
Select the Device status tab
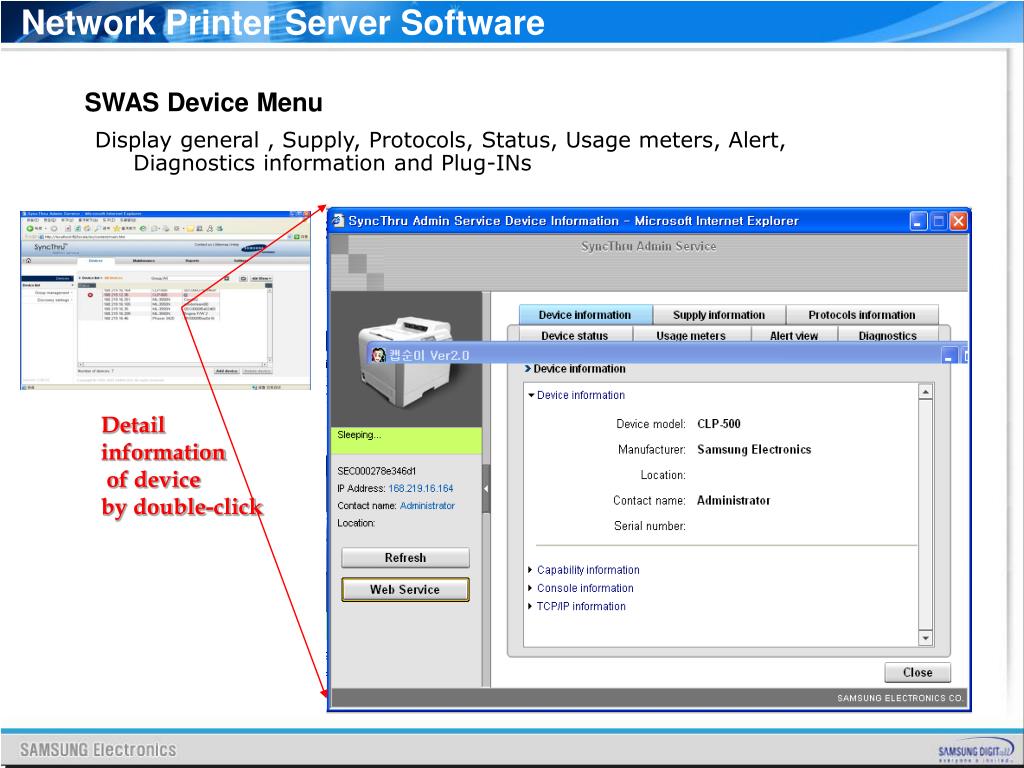(575, 336)
